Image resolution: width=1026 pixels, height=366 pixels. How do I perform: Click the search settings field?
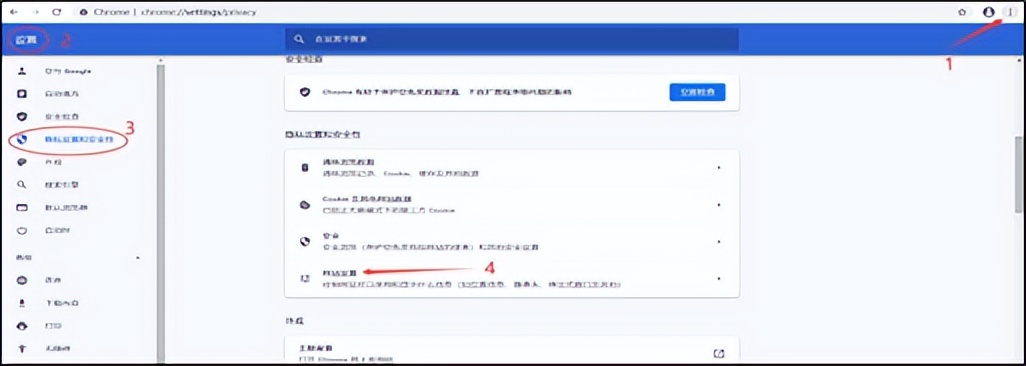coord(512,39)
